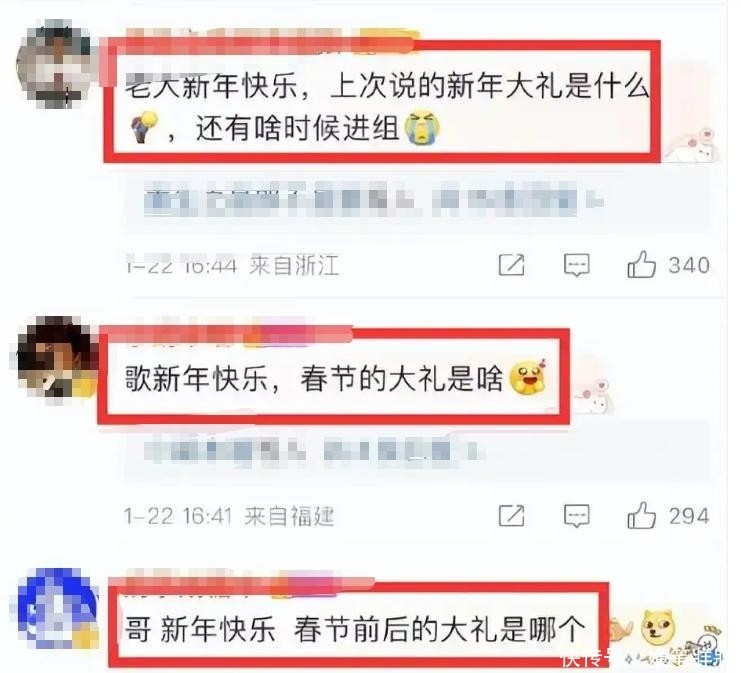Screen dimensions: 741x673
Task: Click the smiling heart emoji
Action: click(x=528, y=378)
